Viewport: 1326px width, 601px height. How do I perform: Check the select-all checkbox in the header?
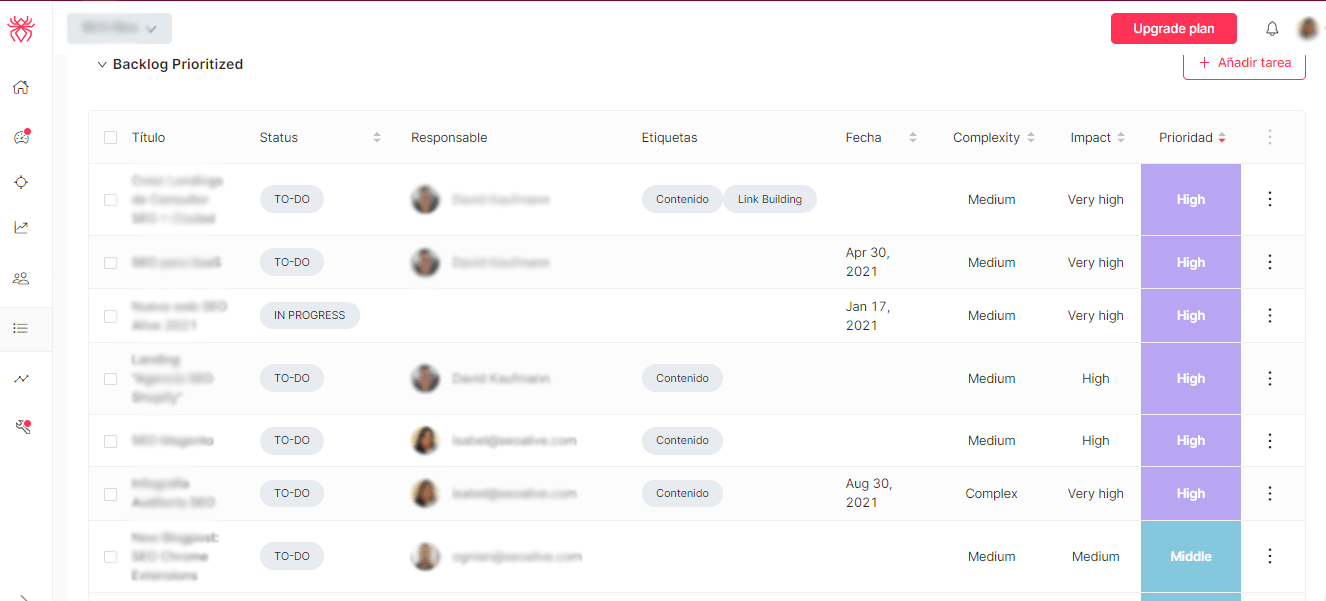110,137
